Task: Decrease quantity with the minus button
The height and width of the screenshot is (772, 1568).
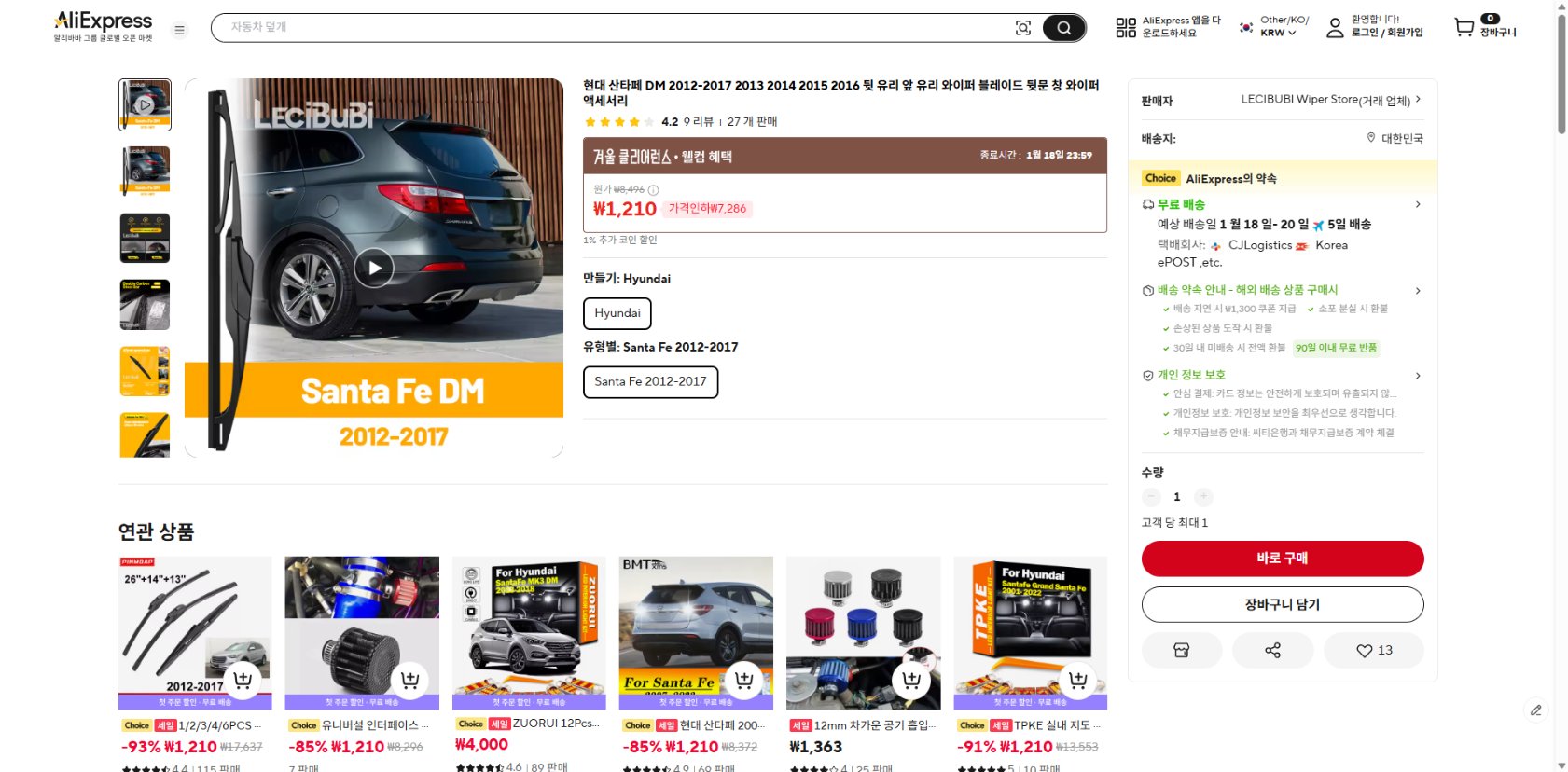Action: [1151, 497]
